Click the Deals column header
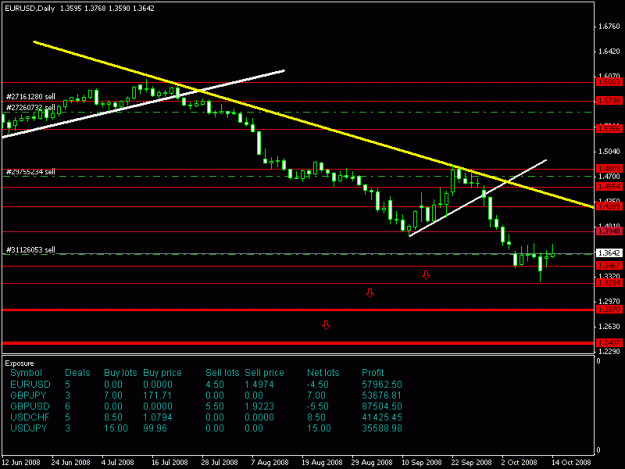Screen dimensions: 625x469 pos(78,373)
